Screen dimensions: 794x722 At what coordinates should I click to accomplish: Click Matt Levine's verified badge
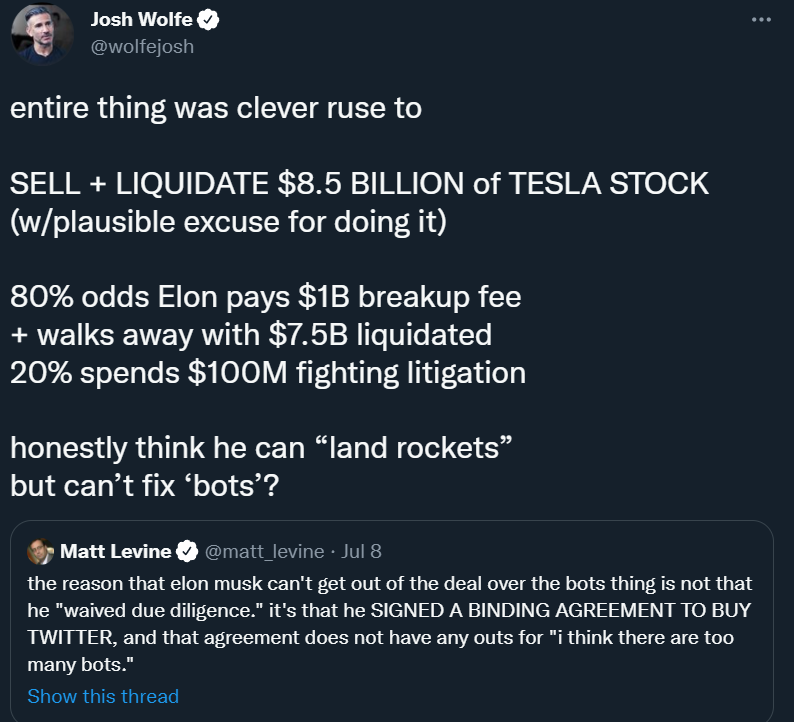[x=186, y=551]
